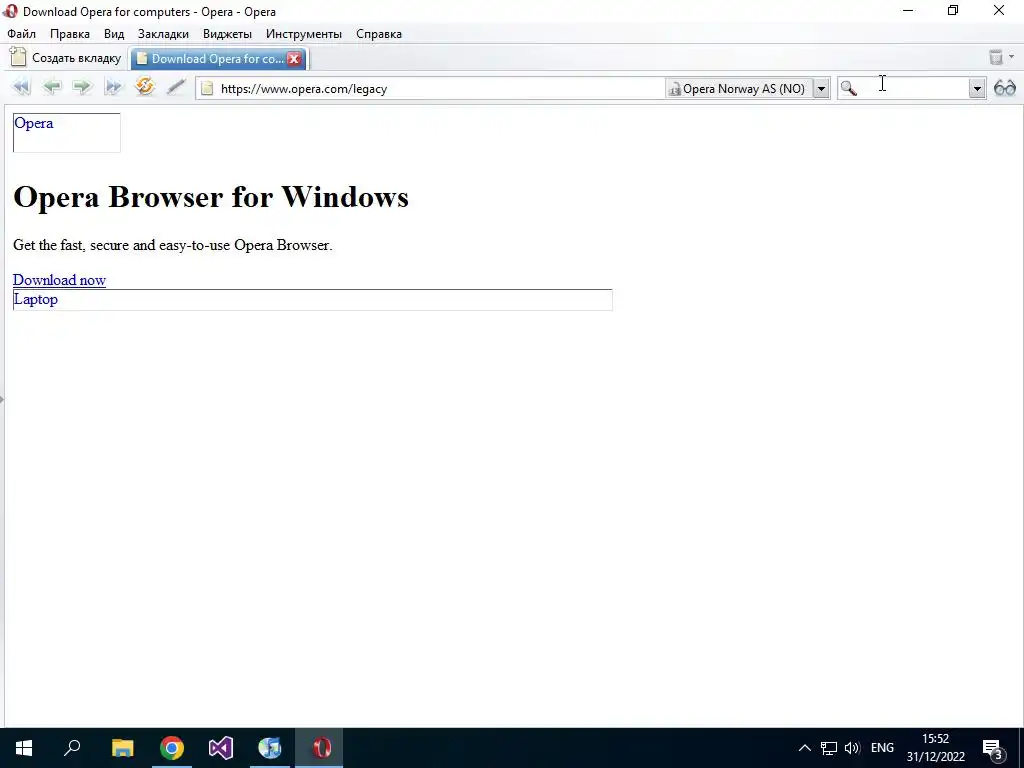Open Windows taskbar search
Viewport: 1024px width, 768px height.
(x=72, y=748)
